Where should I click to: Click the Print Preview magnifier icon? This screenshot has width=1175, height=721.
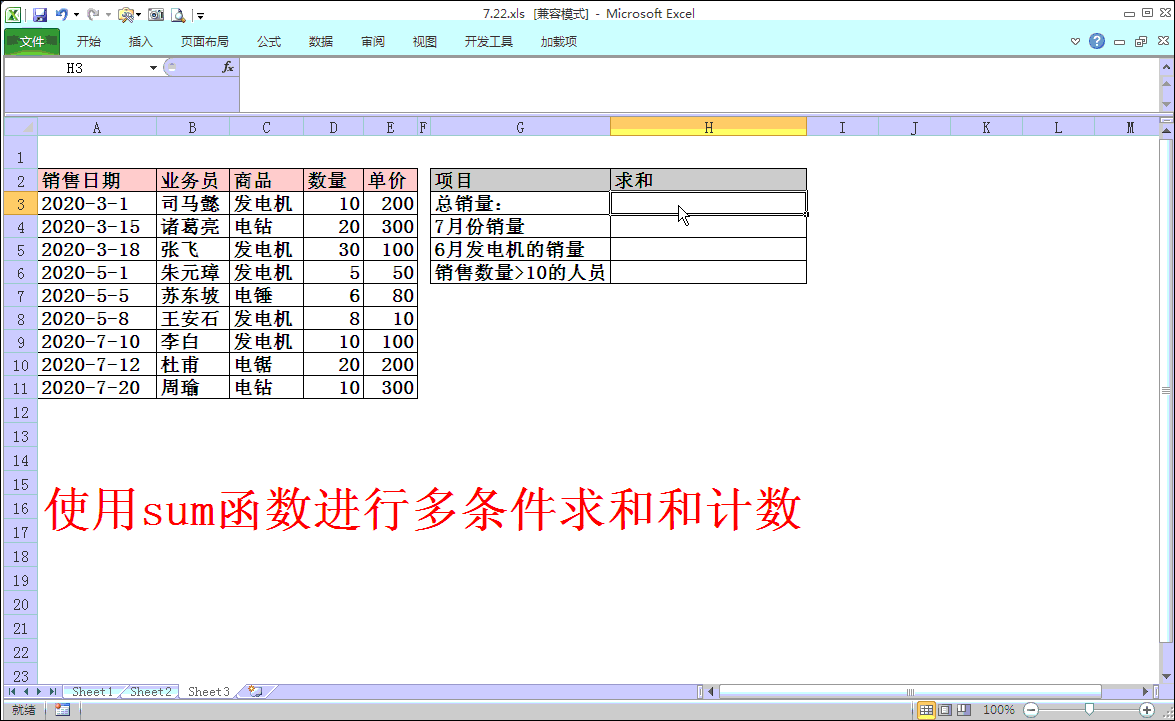(x=178, y=14)
